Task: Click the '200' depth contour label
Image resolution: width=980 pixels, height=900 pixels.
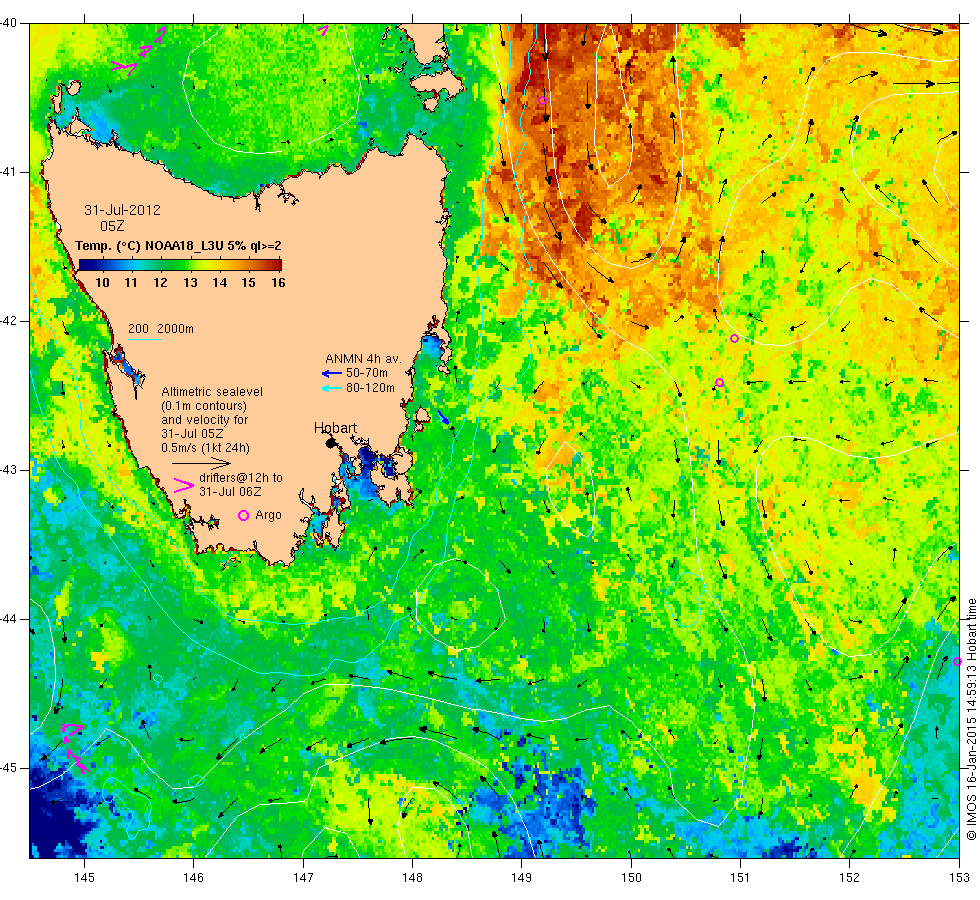Action: [138, 329]
